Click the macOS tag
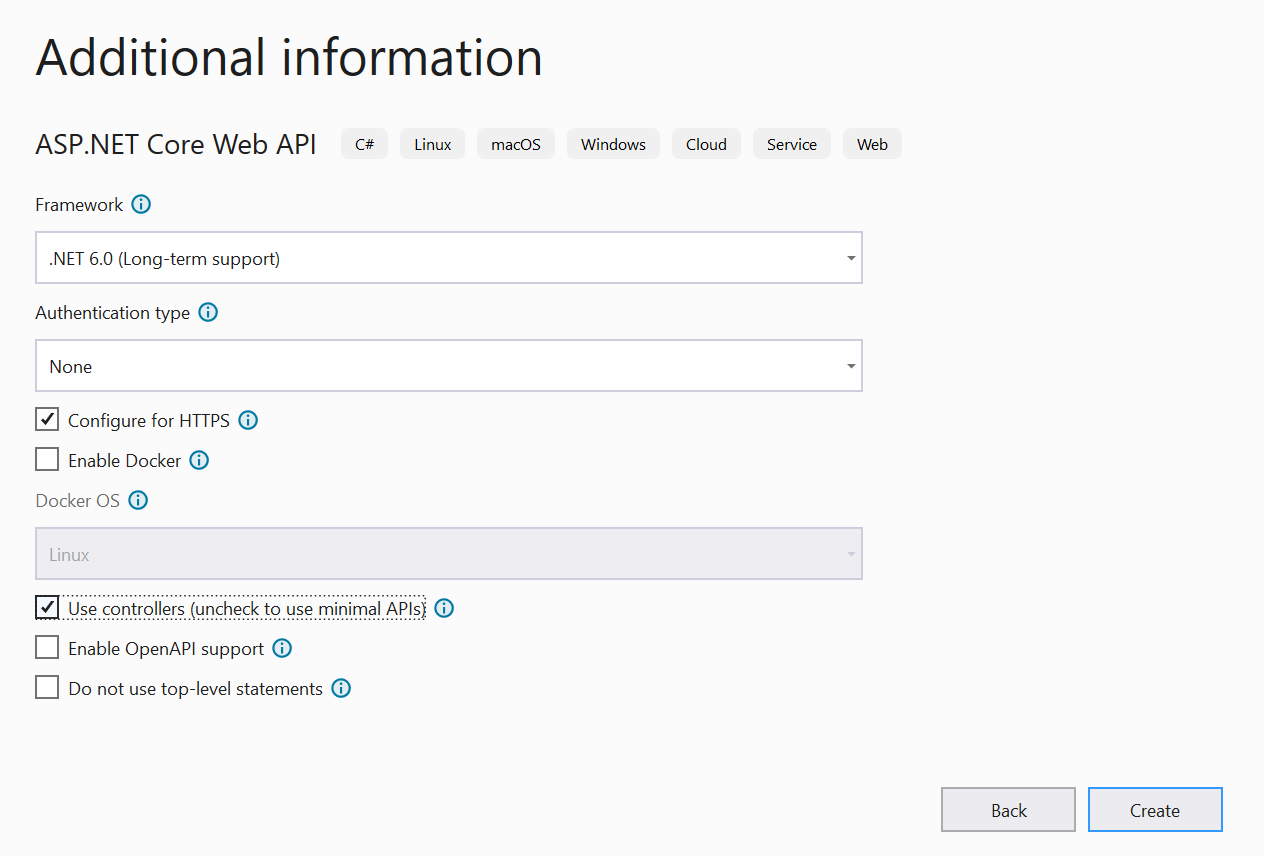The width and height of the screenshot is (1264, 856). 516,144
